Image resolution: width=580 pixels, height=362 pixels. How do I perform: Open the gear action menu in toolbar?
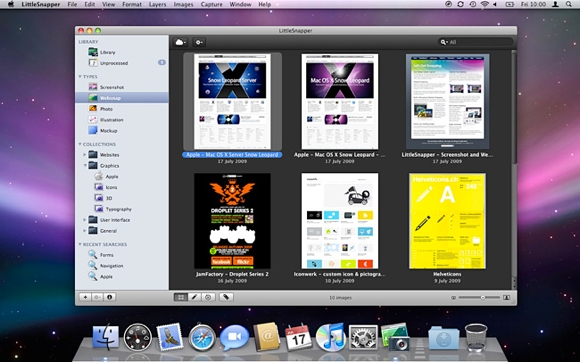[199, 42]
